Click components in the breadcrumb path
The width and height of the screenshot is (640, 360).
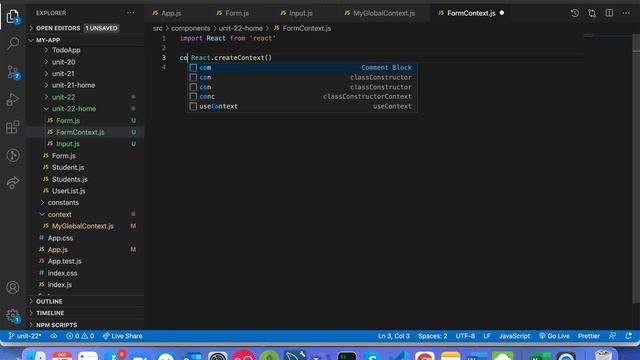[191, 28]
